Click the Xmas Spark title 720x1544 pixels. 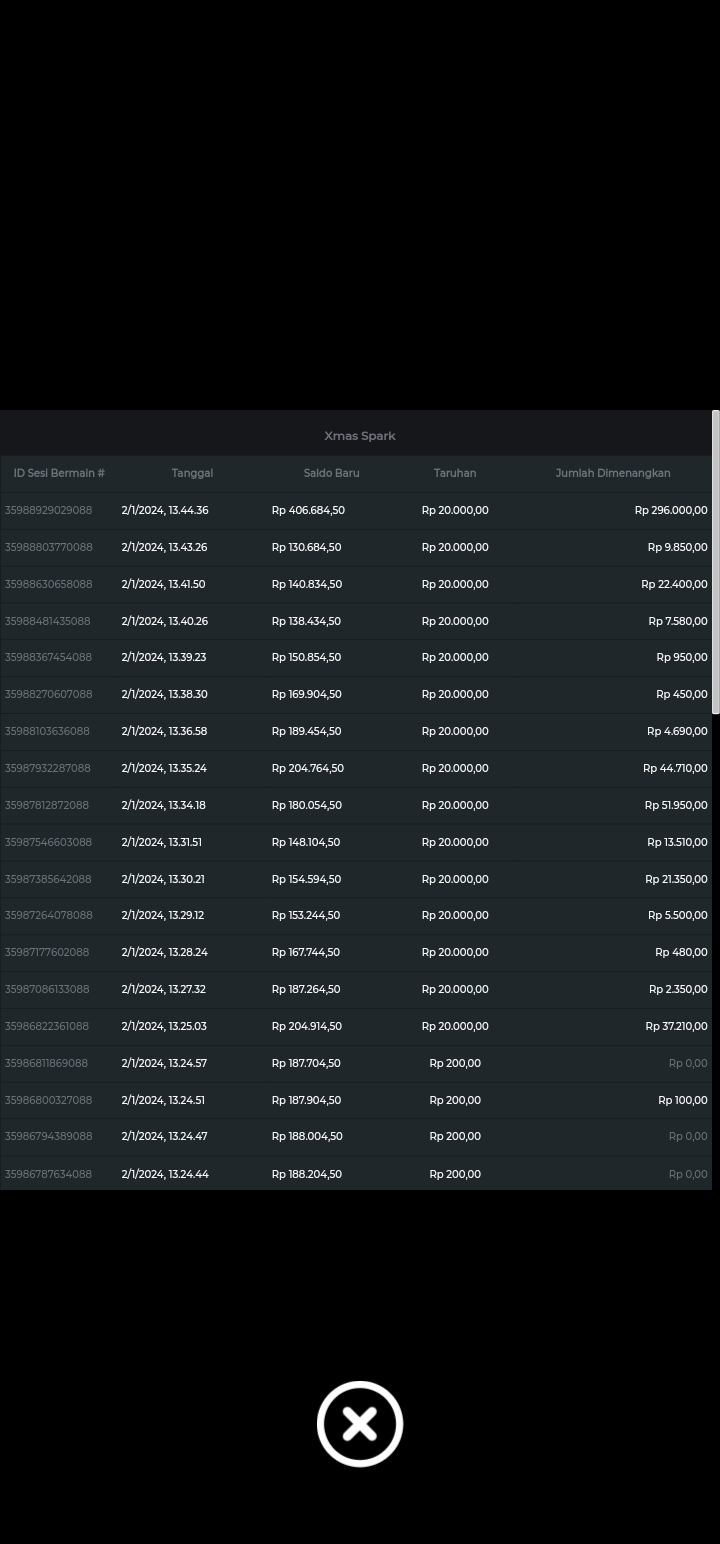coord(360,436)
